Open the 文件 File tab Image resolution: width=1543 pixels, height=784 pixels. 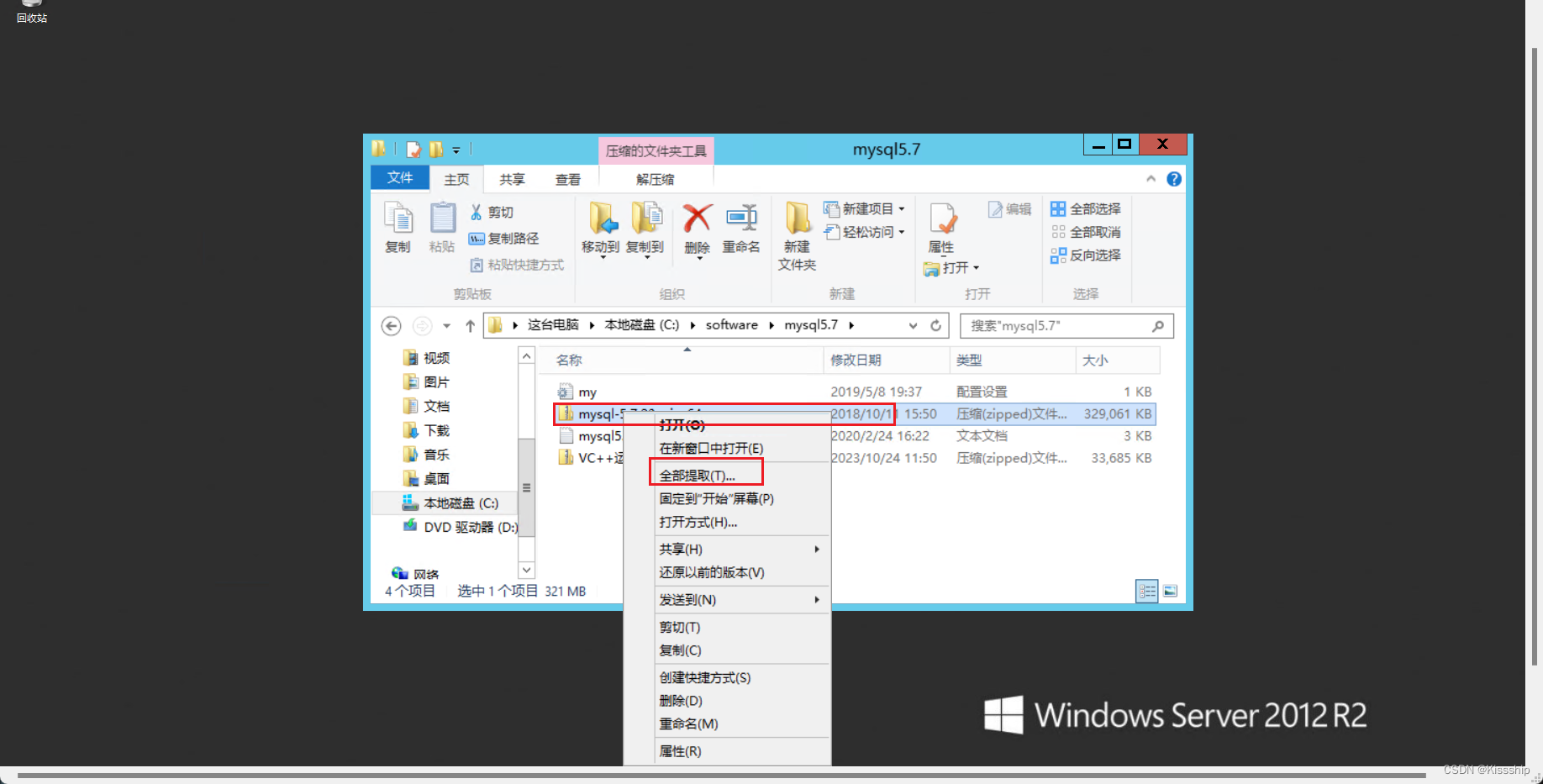400,177
